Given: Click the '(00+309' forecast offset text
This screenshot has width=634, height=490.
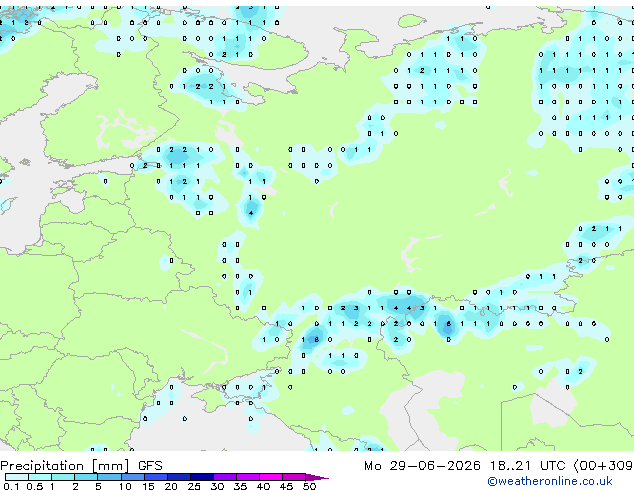Looking at the screenshot, I should click(x=603, y=466).
